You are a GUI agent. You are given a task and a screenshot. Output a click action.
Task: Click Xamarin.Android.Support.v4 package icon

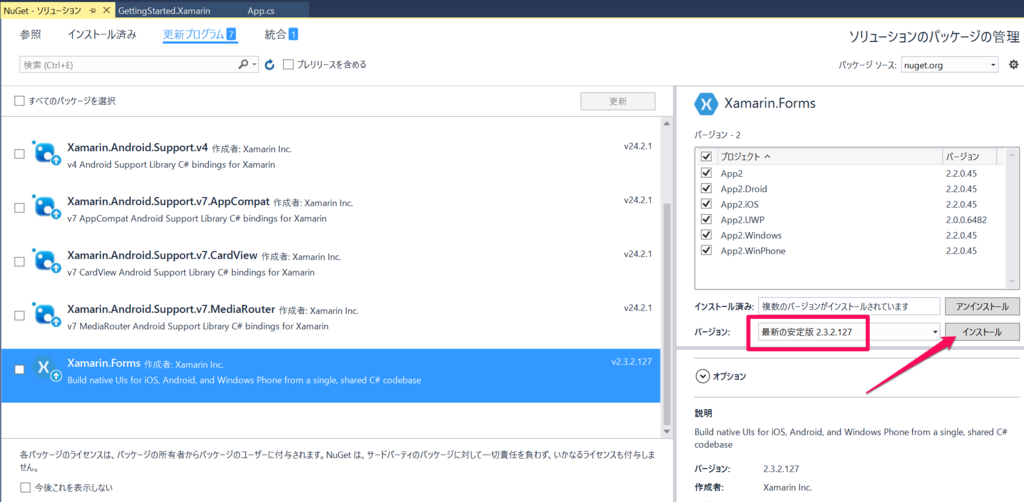(48, 154)
